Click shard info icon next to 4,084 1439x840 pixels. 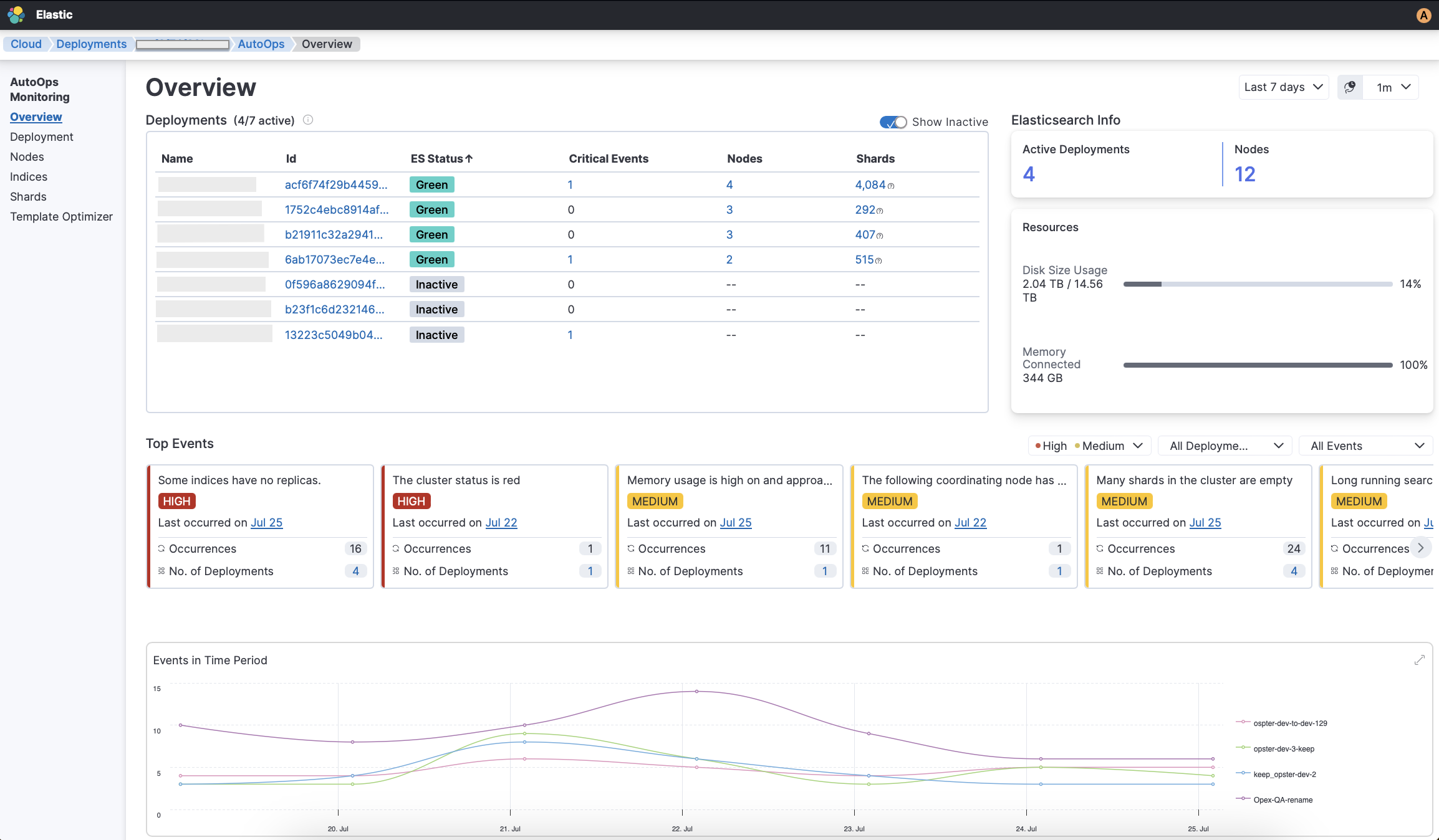(x=891, y=186)
